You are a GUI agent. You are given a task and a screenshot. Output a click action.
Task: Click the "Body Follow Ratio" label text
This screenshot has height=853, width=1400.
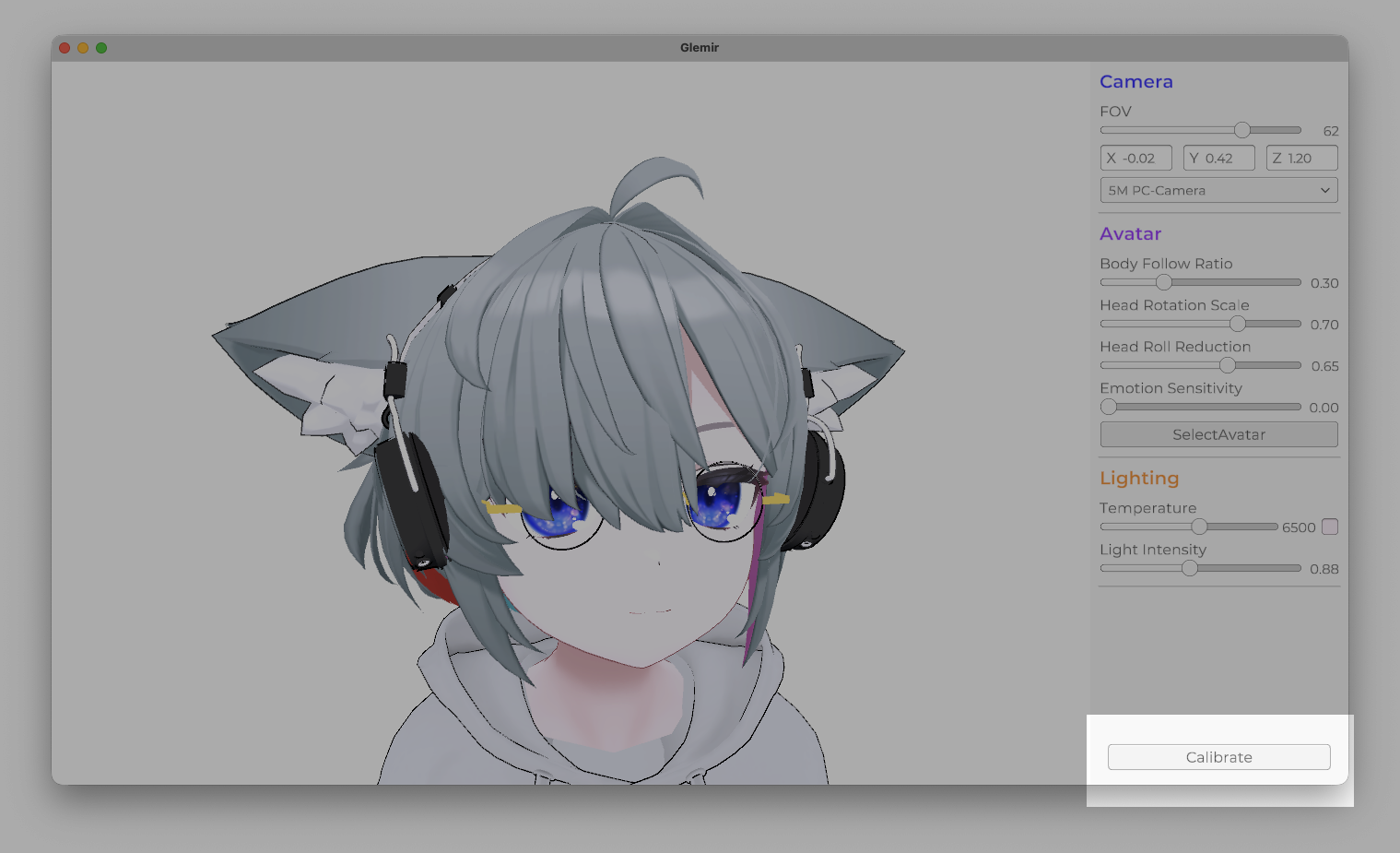coord(1166,264)
